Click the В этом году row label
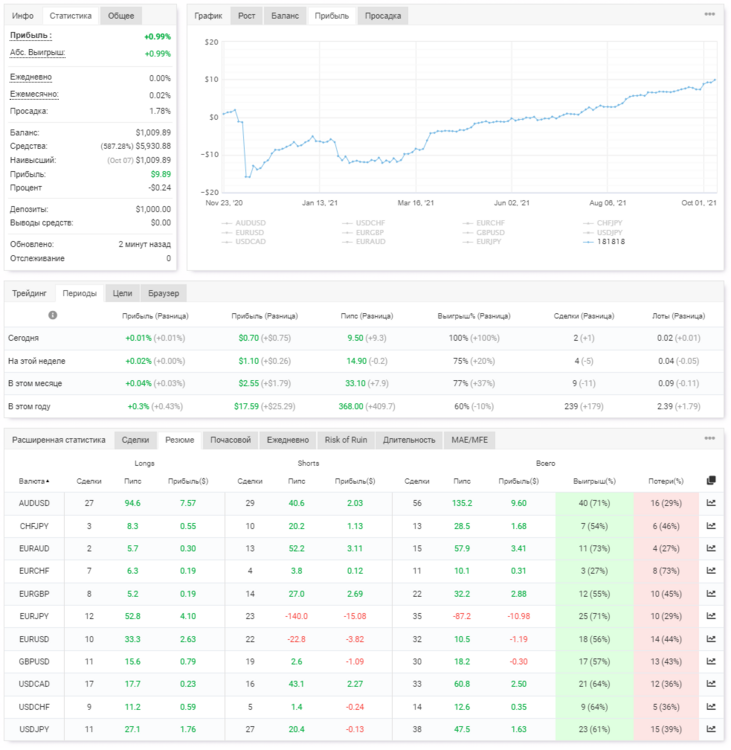The height and width of the screenshot is (750, 731). 29,407
